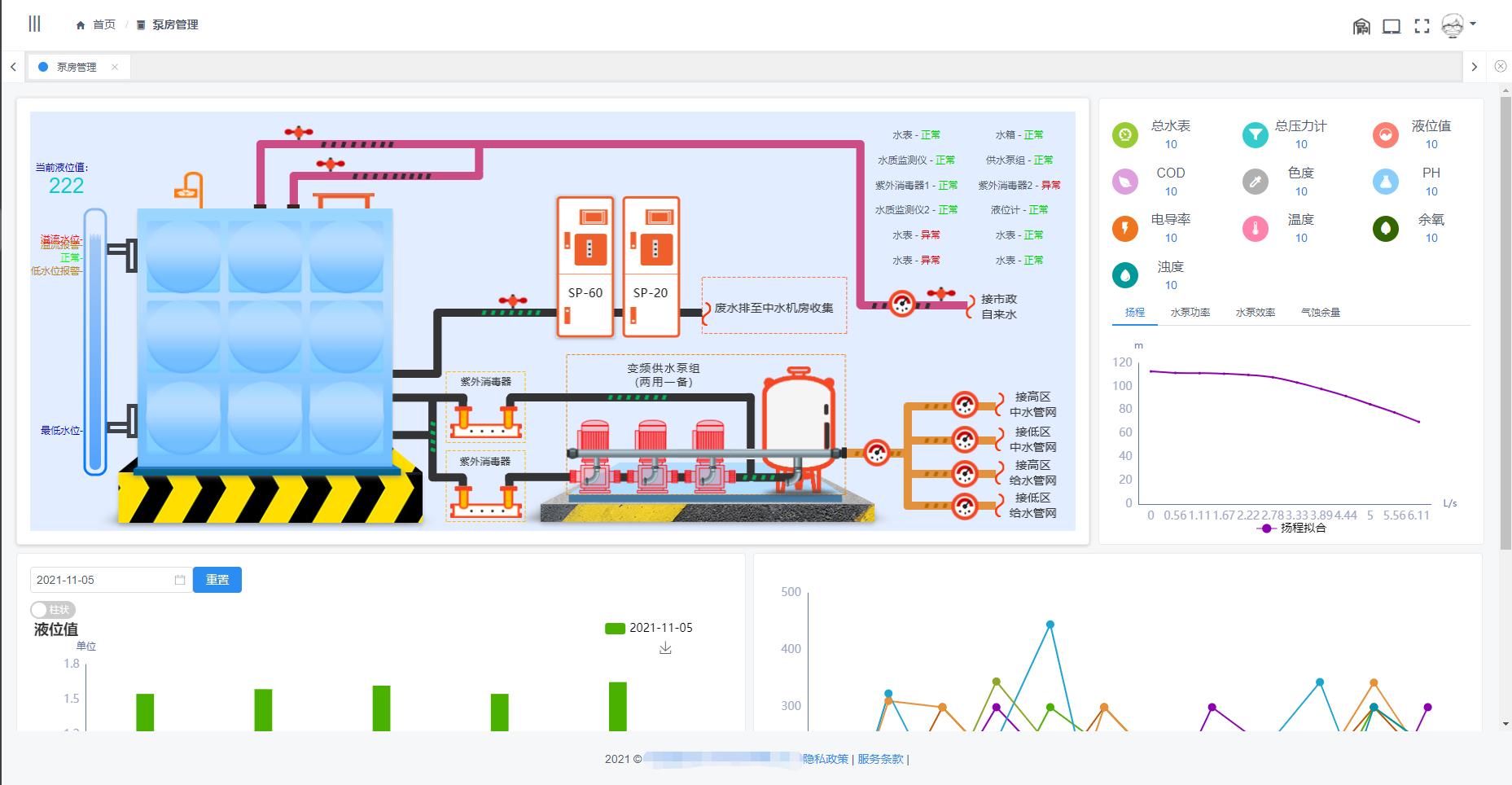Click the 温度 pink thermometer icon
Screen dimensions: 1512x785
[1256, 228]
